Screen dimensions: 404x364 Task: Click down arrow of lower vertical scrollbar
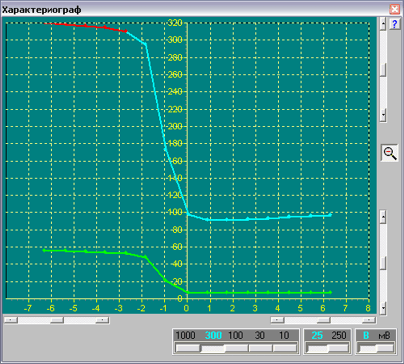click(383, 307)
